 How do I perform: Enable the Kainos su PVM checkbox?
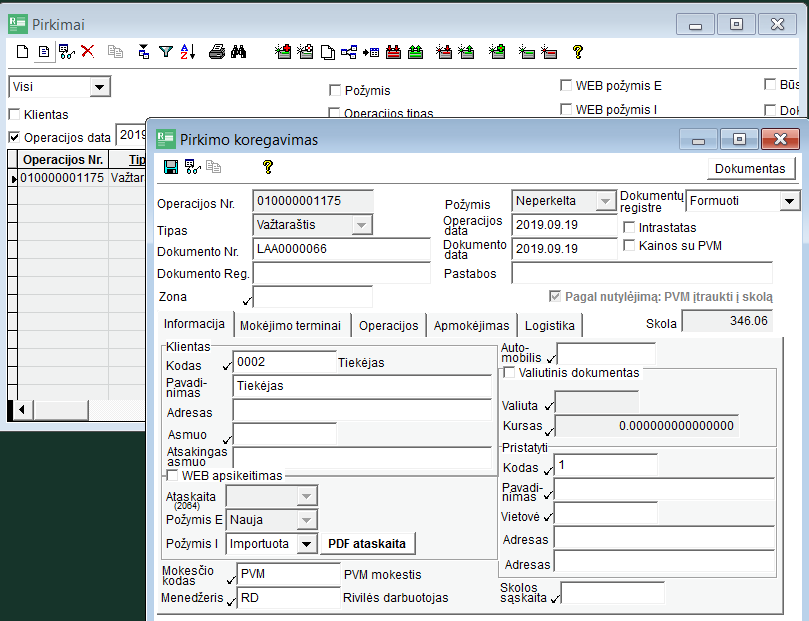pos(629,245)
